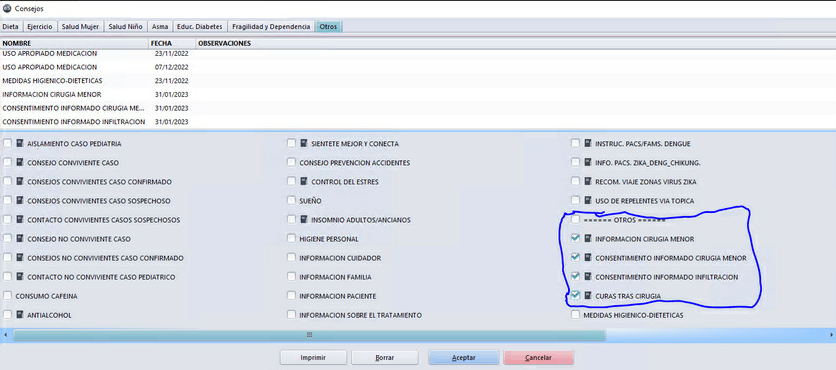Image resolution: width=836 pixels, height=370 pixels.
Task: Enable the CONSUMO CAFEINA checkbox
Action: (7, 295)
